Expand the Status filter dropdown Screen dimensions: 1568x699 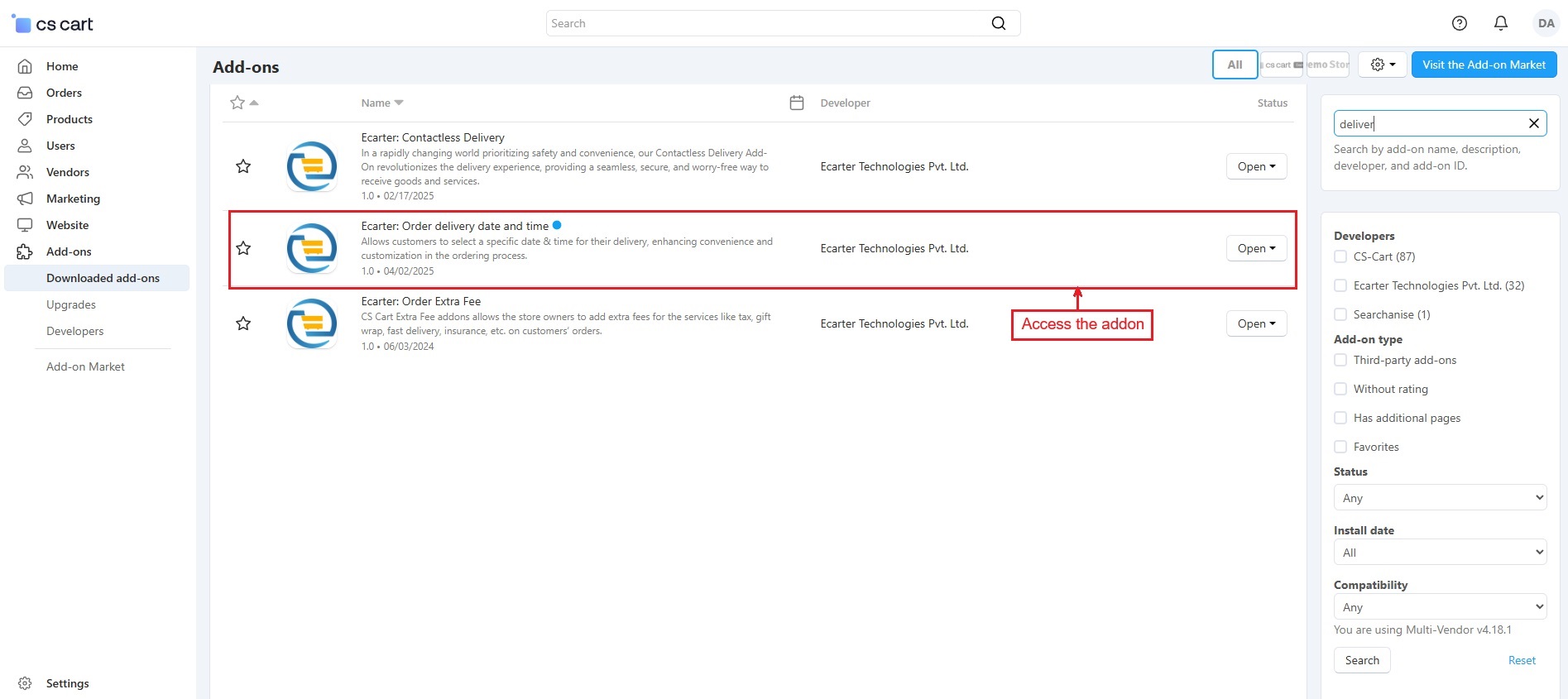point(1440,497)
